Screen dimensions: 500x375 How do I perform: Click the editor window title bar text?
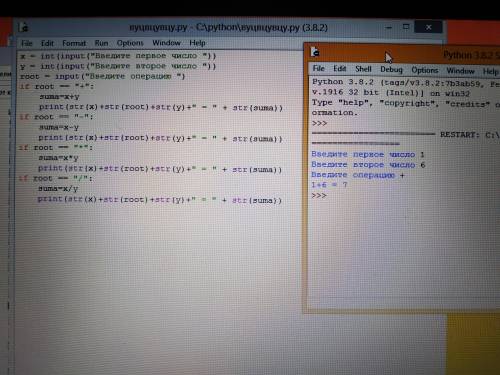point(228,27)
